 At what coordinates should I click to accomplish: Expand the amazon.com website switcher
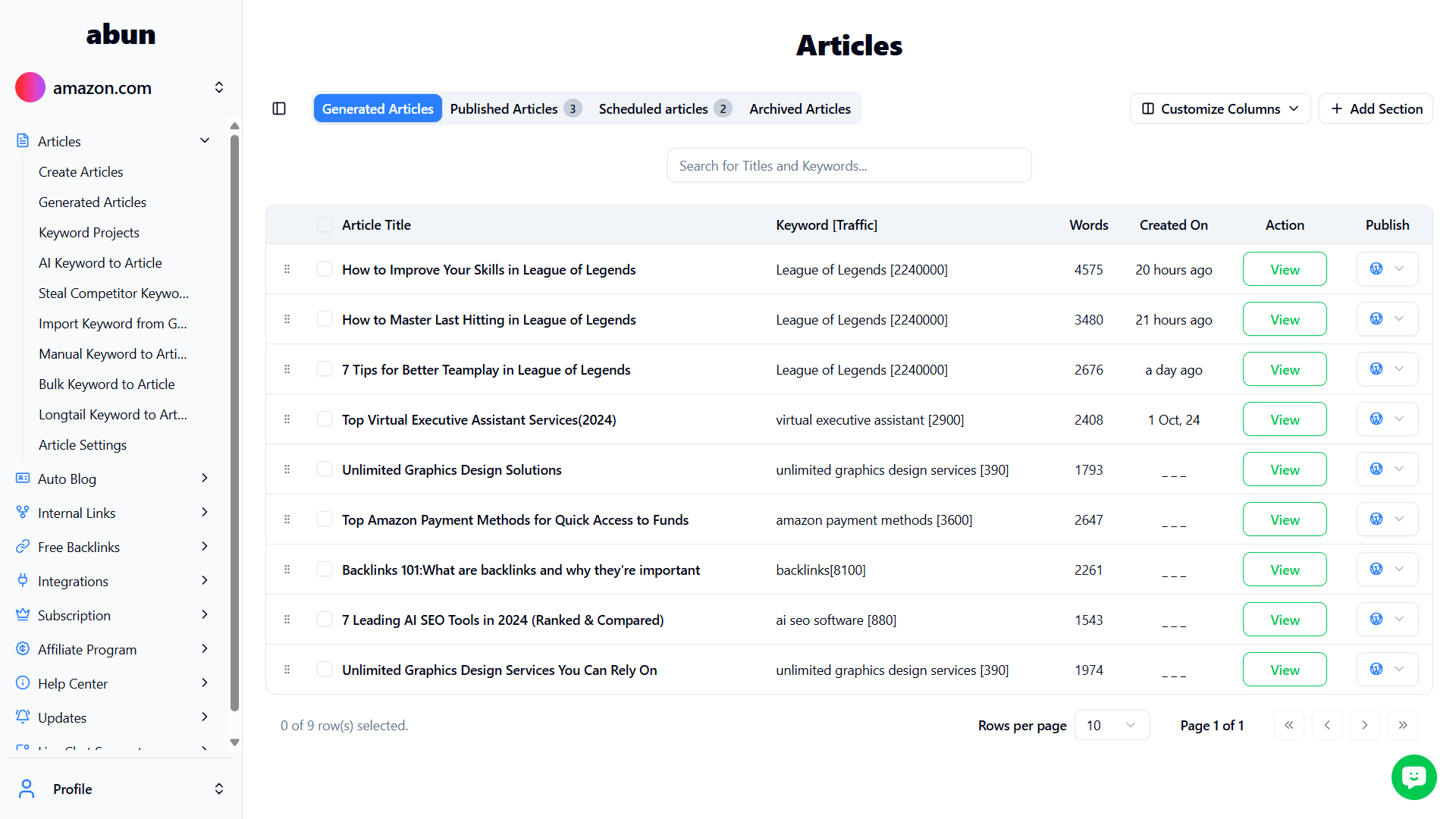point(219,87)
